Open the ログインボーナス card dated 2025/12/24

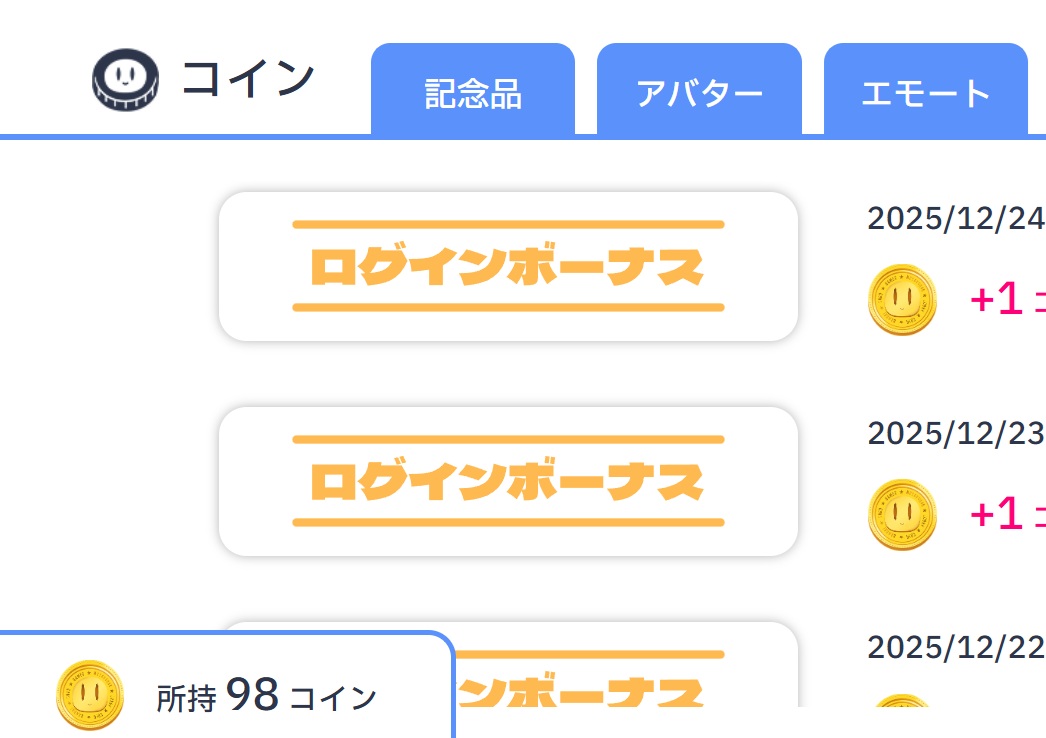508,266
